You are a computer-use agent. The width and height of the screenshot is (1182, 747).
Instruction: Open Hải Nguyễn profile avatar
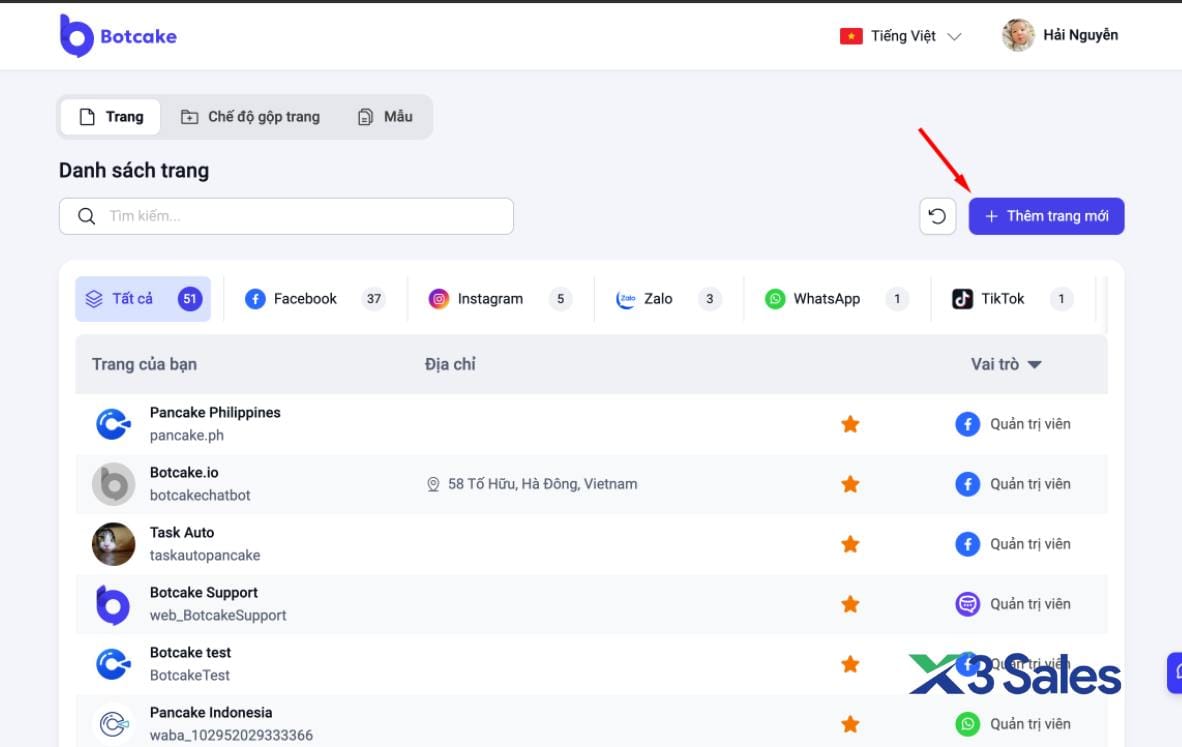1018,35
